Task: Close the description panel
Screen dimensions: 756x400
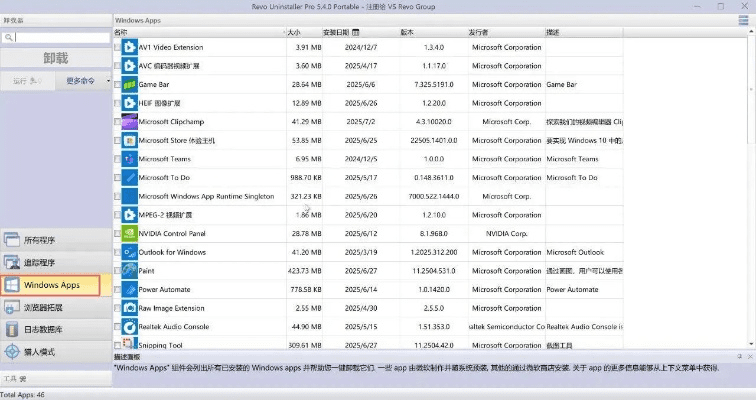Action: [750, 357]
